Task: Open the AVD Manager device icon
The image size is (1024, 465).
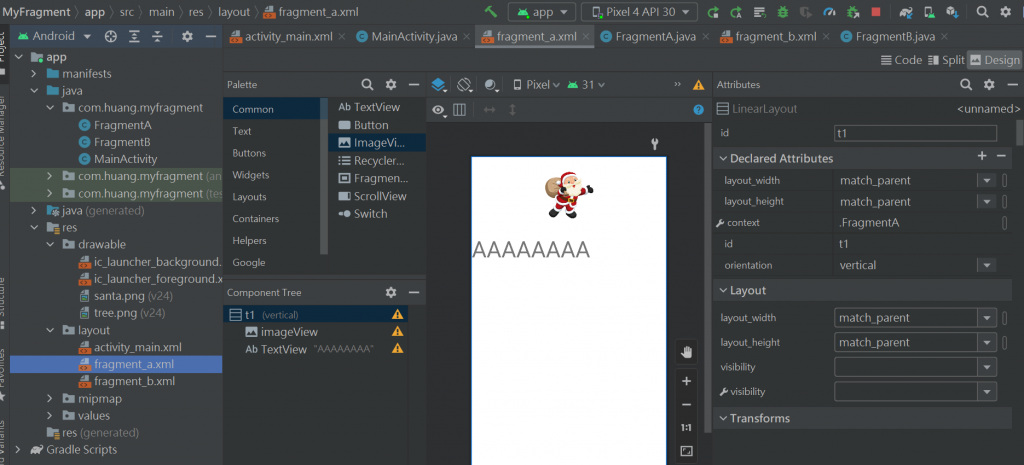Action: [x=929, y=12]
